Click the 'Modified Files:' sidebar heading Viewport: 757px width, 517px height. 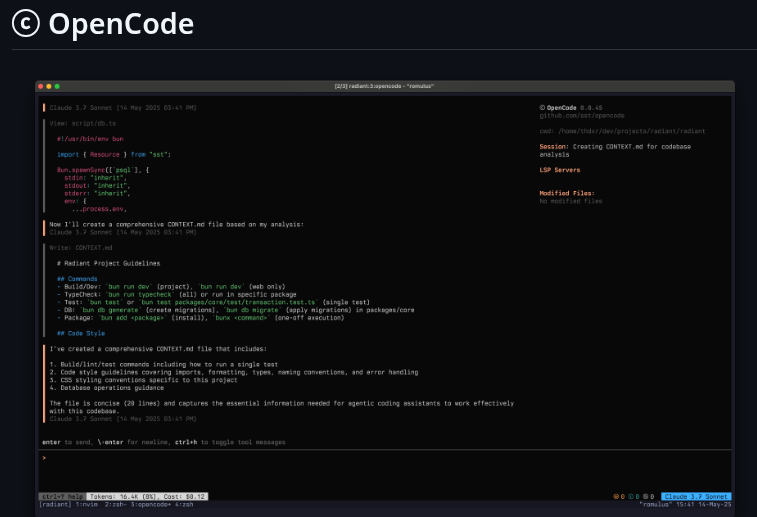click(x=567, y=193)
